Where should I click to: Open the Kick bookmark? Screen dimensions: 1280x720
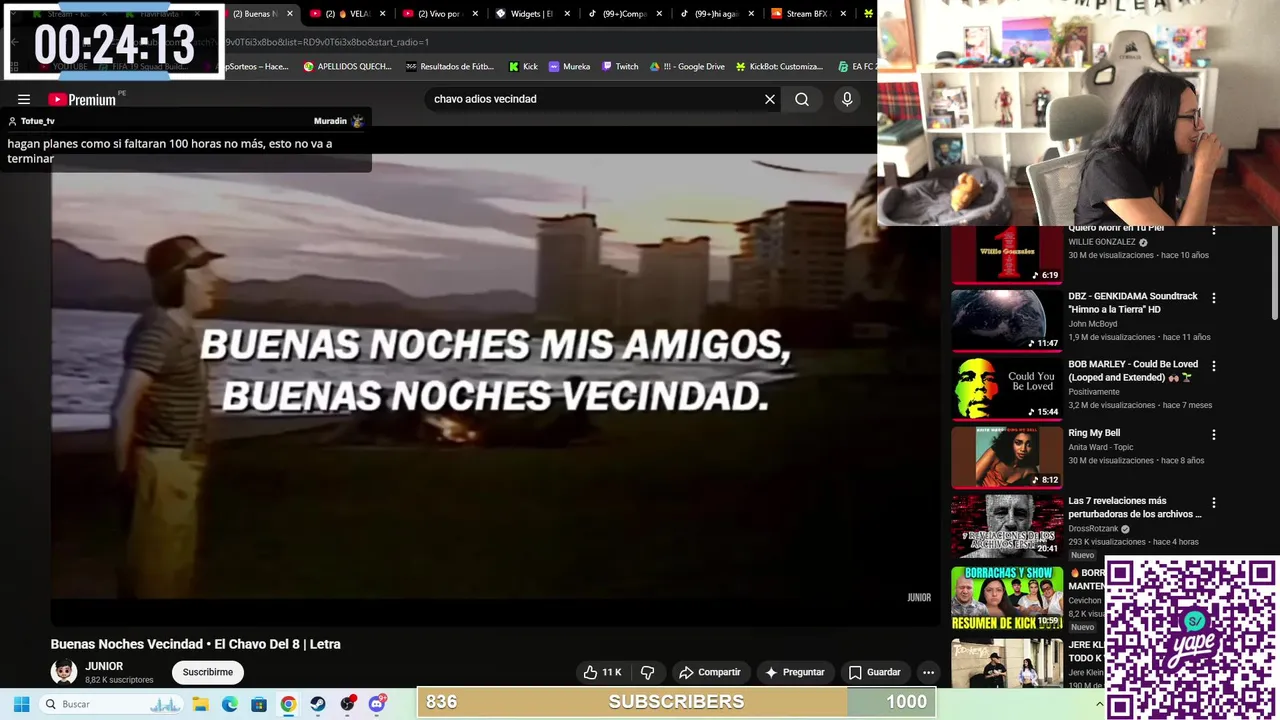523,67
